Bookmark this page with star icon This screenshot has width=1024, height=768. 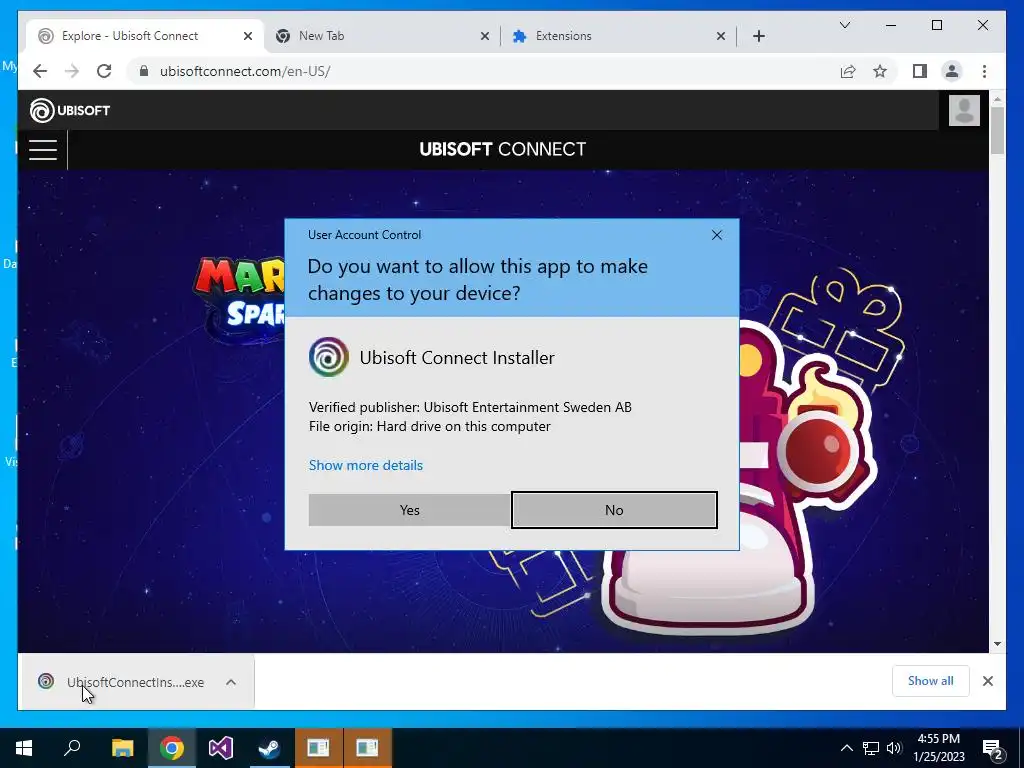880,71
